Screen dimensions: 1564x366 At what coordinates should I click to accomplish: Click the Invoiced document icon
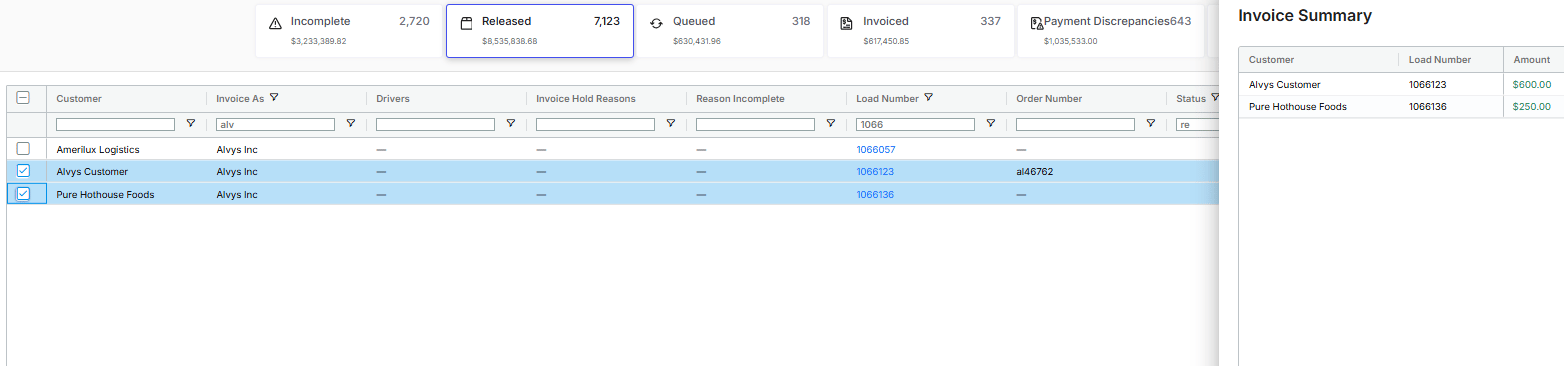click(846, 23)
